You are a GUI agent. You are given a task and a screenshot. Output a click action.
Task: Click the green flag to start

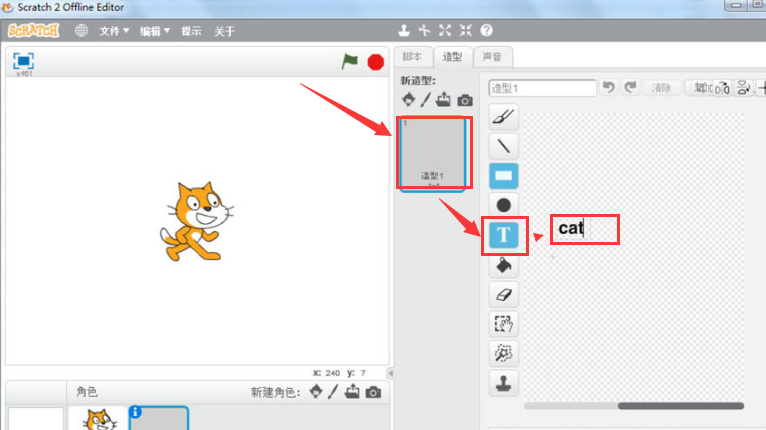click(350, 62)
